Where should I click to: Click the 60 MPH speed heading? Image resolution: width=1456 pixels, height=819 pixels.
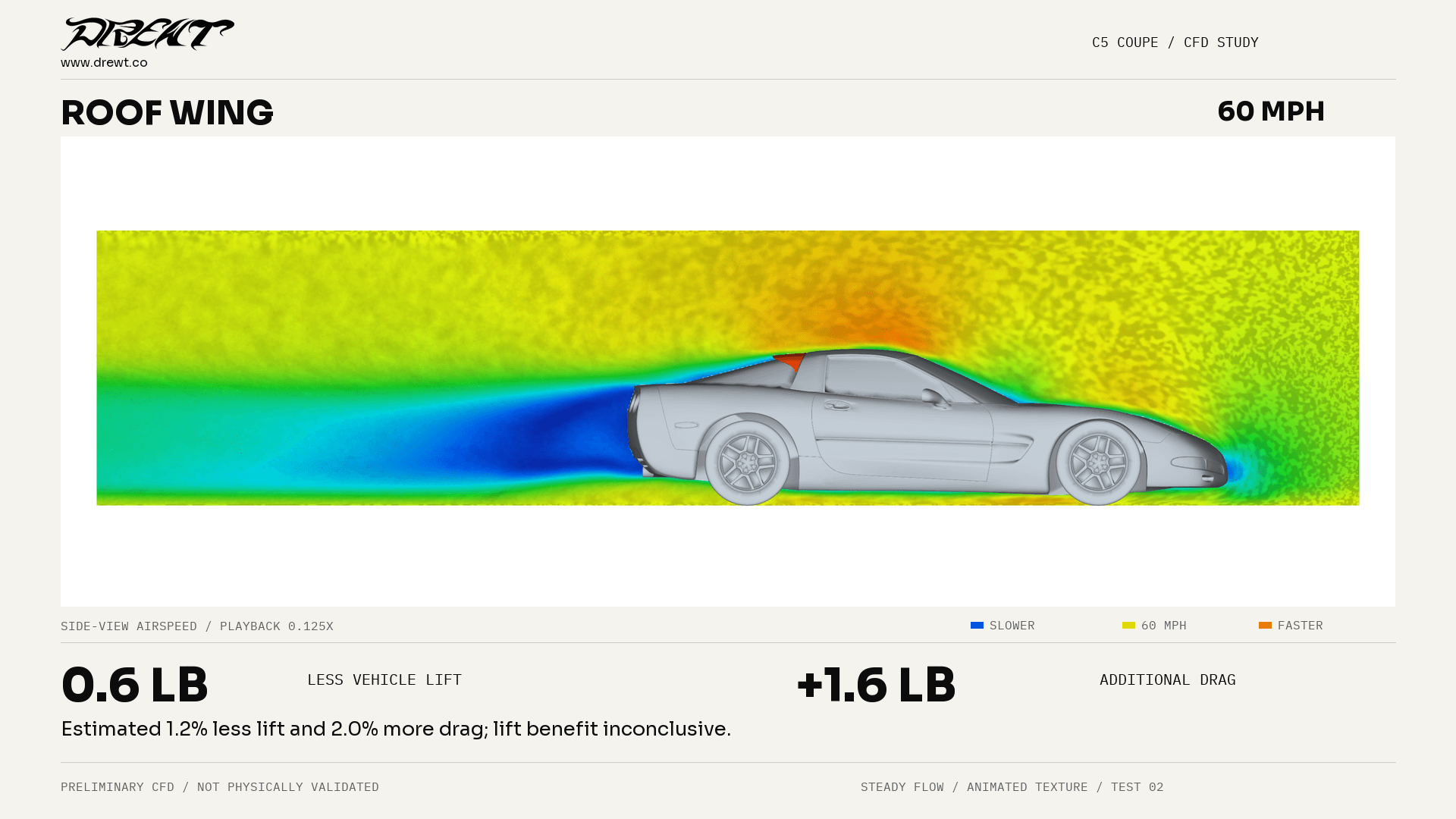[1271, 111]
